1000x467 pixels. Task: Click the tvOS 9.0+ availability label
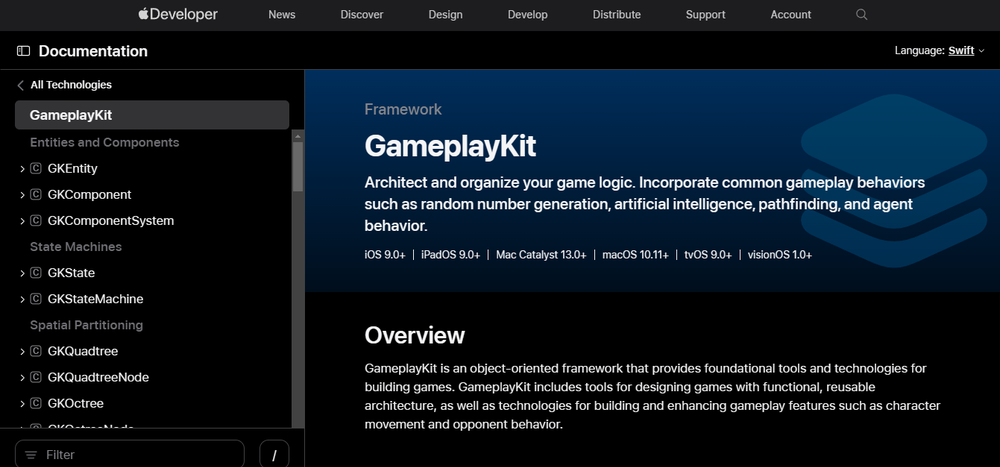point(708,255)
